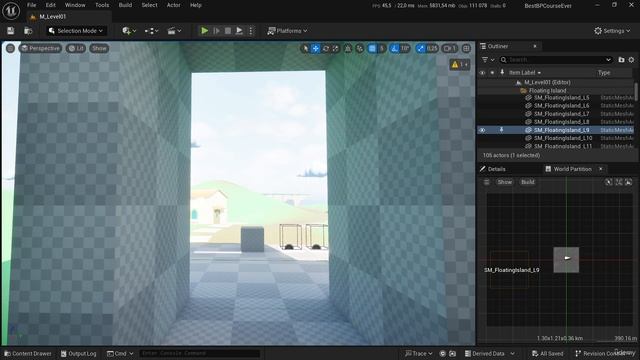Add a new folder in the Outliner
This screenshot has width=640, height=360.
pos(621,60)
